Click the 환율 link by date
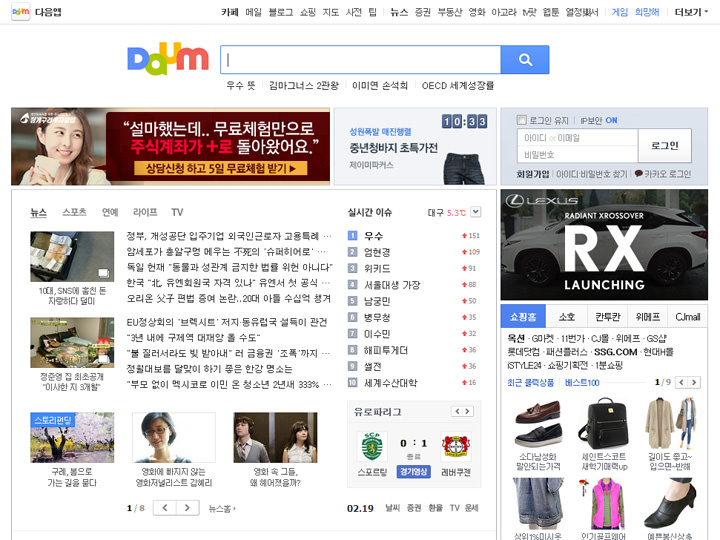This screenshot has width=720, height=540. click(x=435, y=507)
